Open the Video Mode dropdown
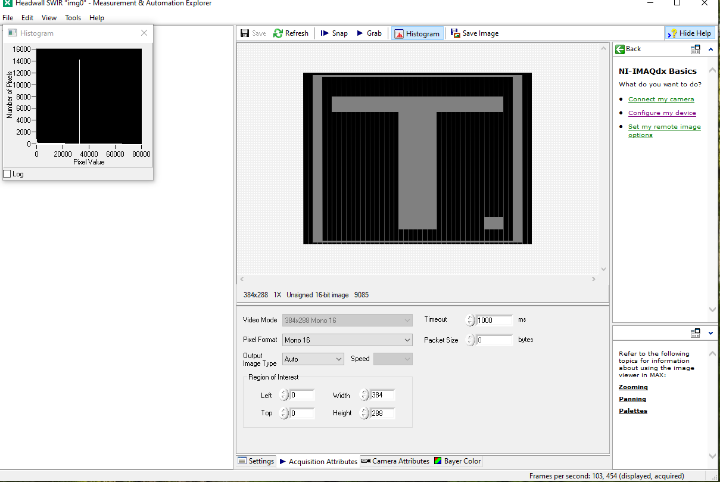The image size is (720, 482). (347, 320)
